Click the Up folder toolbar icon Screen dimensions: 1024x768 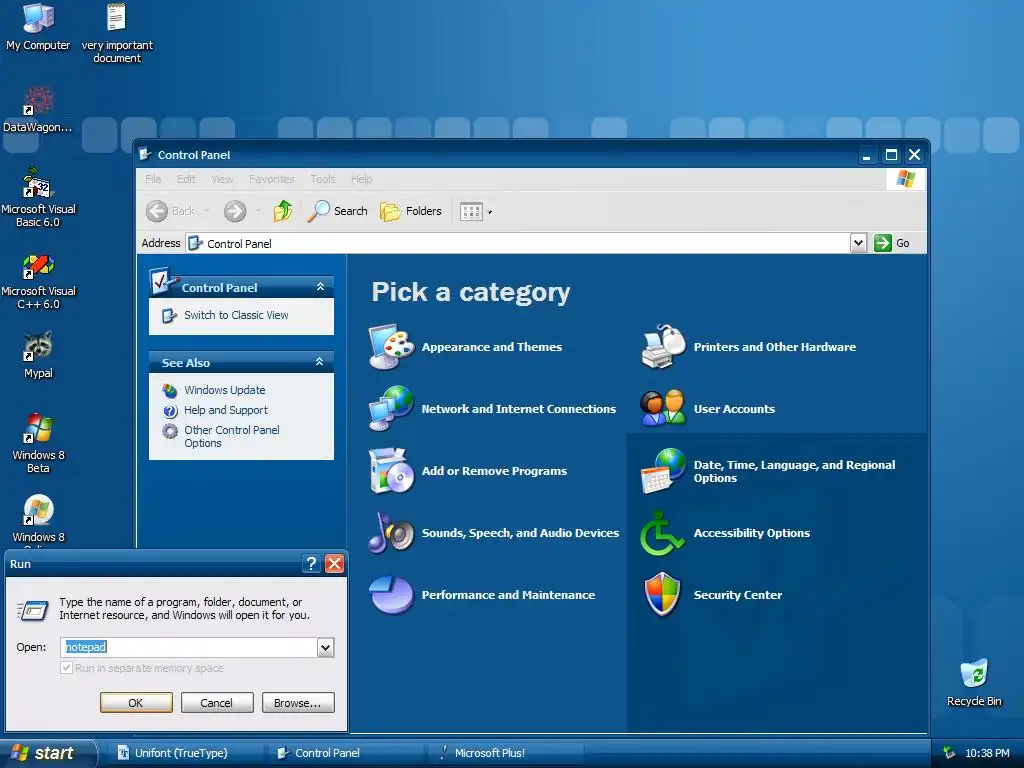(x=283, y=211)
